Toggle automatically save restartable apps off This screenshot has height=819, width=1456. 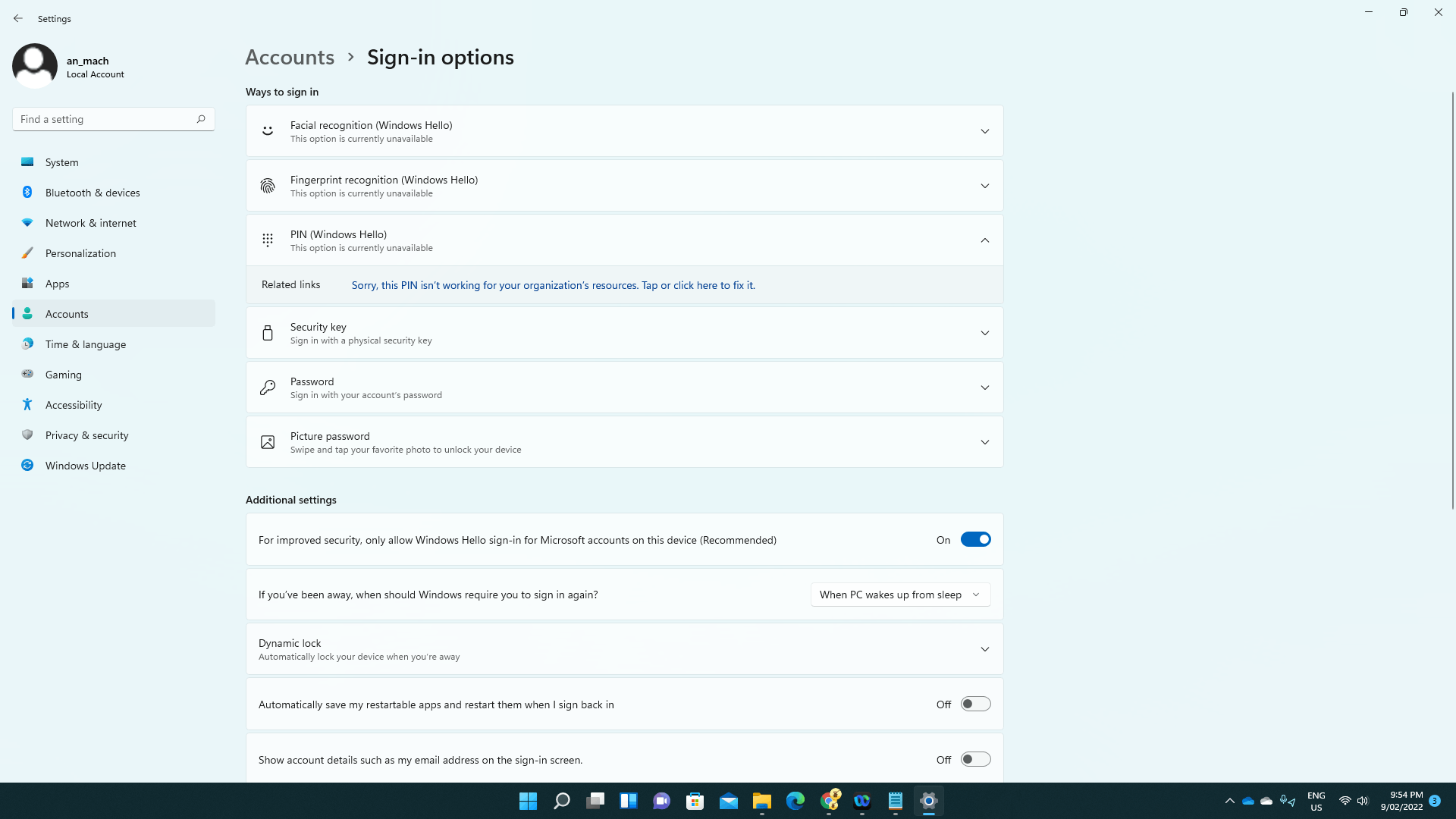point(975,703)
